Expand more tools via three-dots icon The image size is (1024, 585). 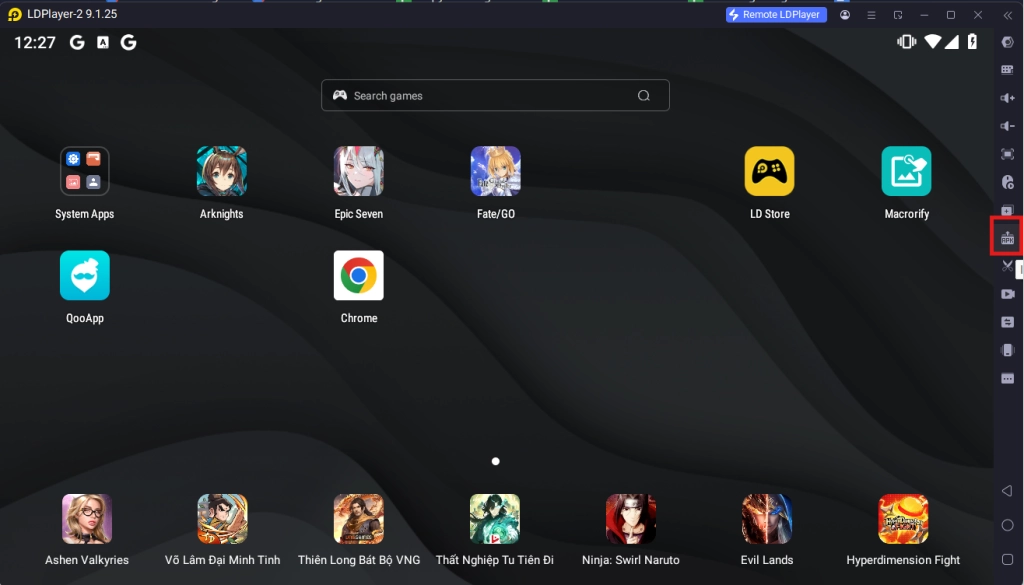pyautogui.click(x=1007, y=378)
